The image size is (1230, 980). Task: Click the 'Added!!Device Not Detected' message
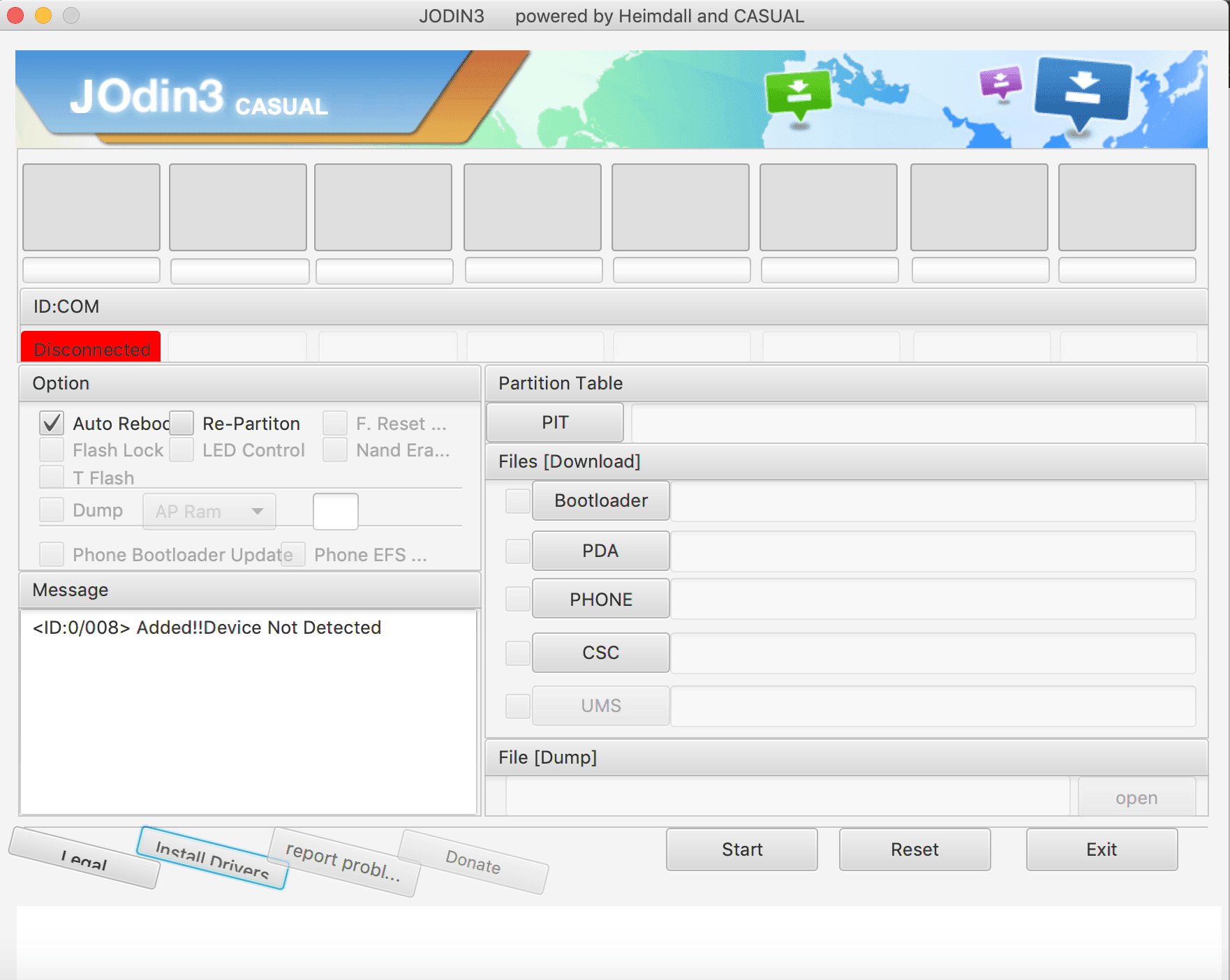259,628
